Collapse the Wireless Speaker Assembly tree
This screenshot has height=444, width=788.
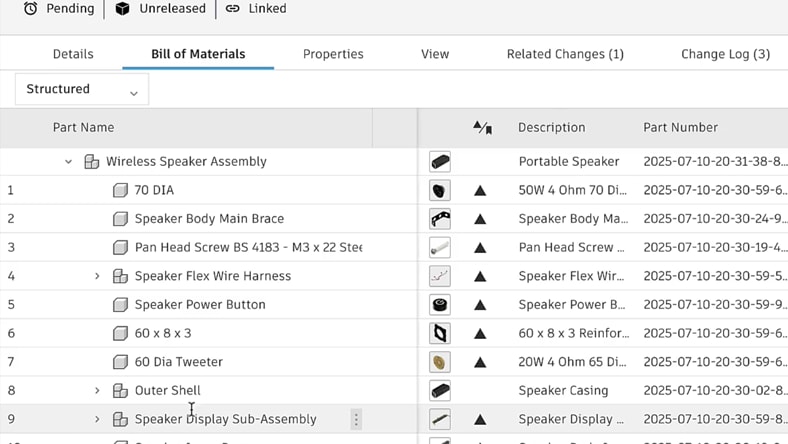click(68, 162)
